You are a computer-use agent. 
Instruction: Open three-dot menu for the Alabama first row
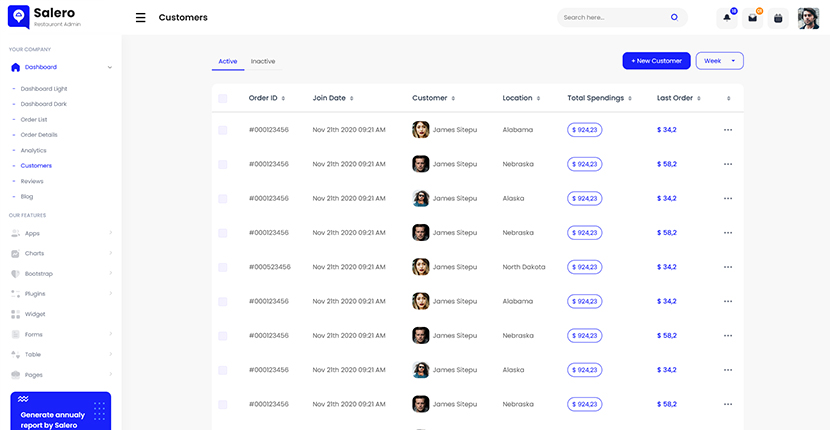[727, 130]
